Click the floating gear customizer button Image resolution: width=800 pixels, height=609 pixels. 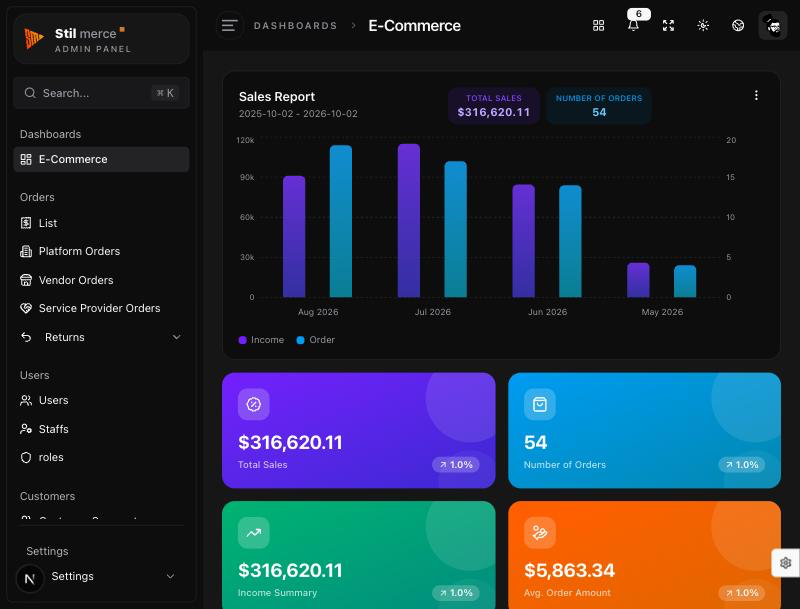[785, 563]
